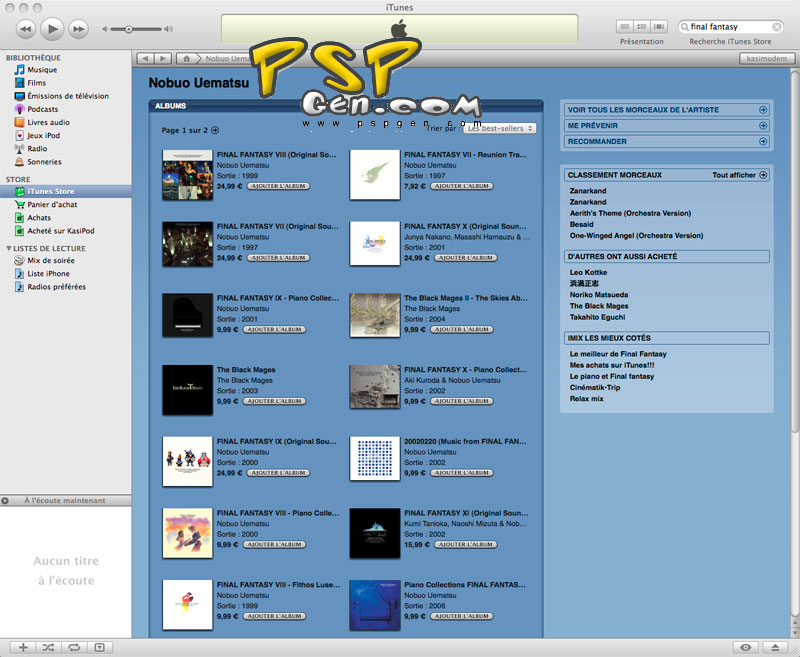Image resolution: width=800 pixels, height=657 pixels.
Task: Clear the final fantasy search field
Action: click(777, 27)
